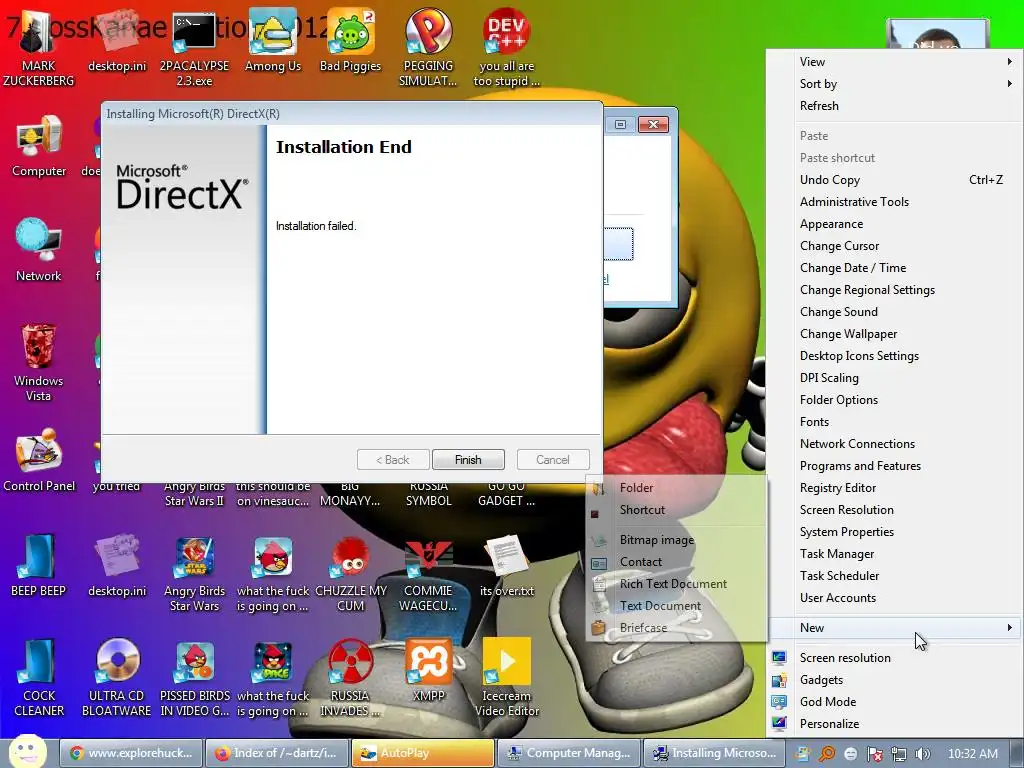Switch to www.explorehuck... Chrome taskbar button
Screen dimensions: 1024x768
(131, 753)
